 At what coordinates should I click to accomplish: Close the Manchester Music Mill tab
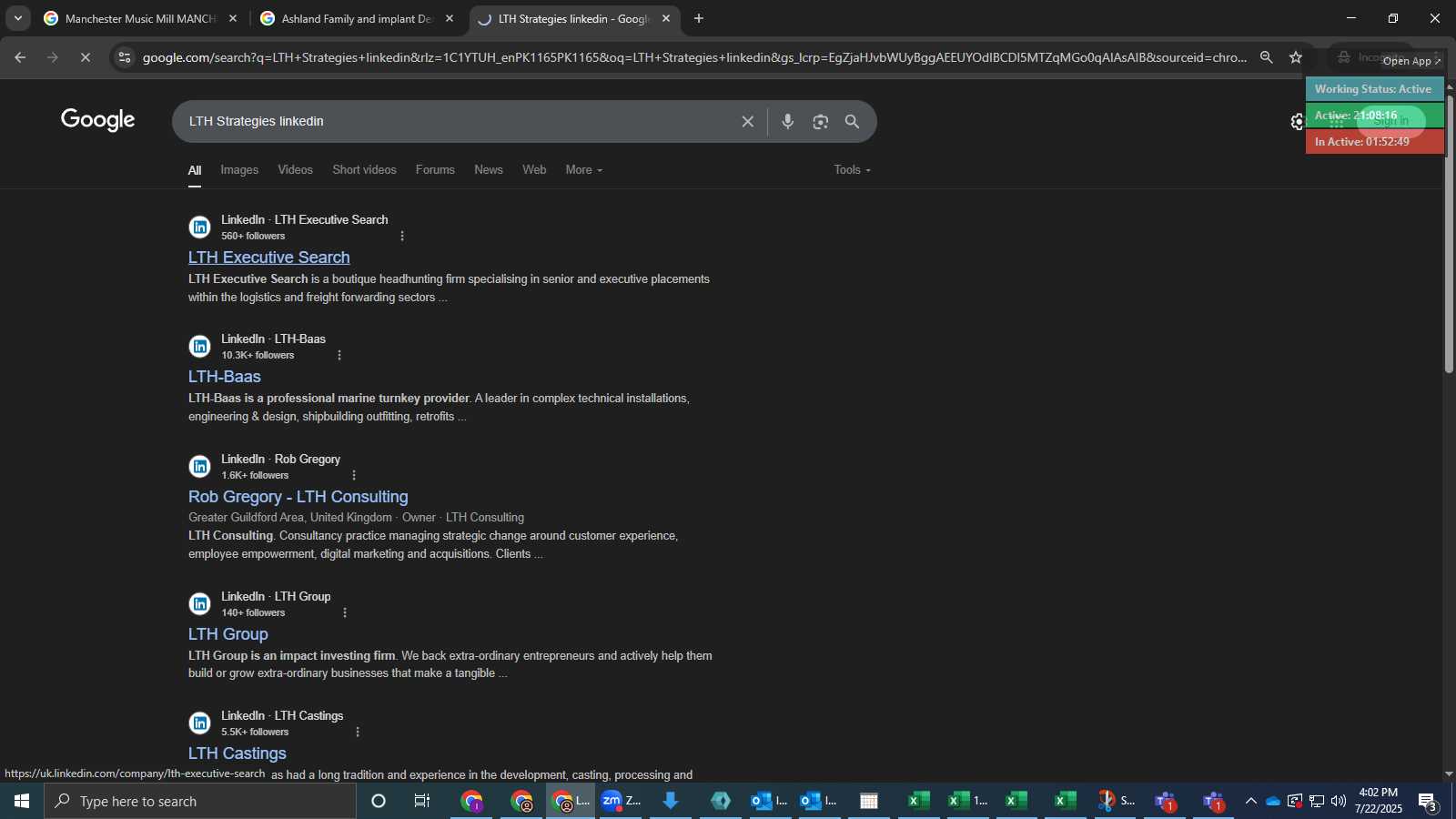[x=233, y=18]
